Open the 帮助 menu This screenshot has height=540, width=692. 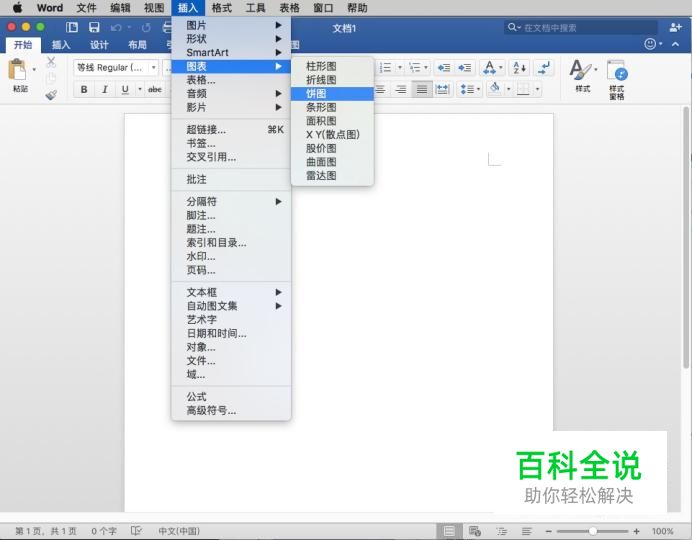click(357, 8)
